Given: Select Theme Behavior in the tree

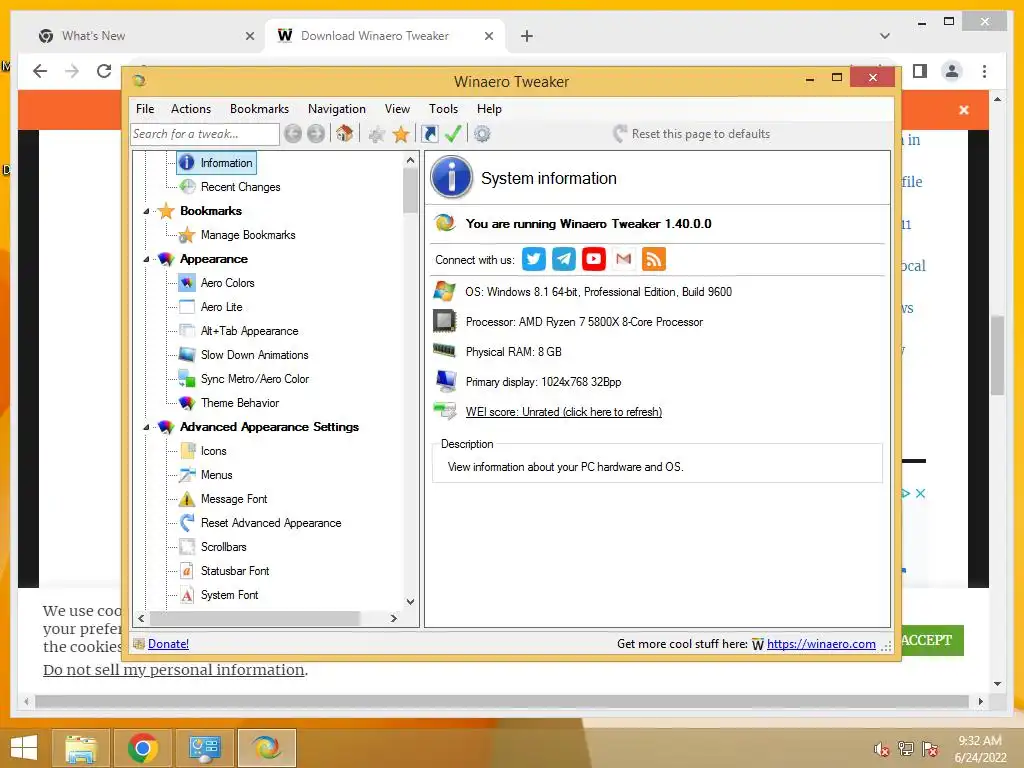Looking at the screenshot, I should pos(240,403).
